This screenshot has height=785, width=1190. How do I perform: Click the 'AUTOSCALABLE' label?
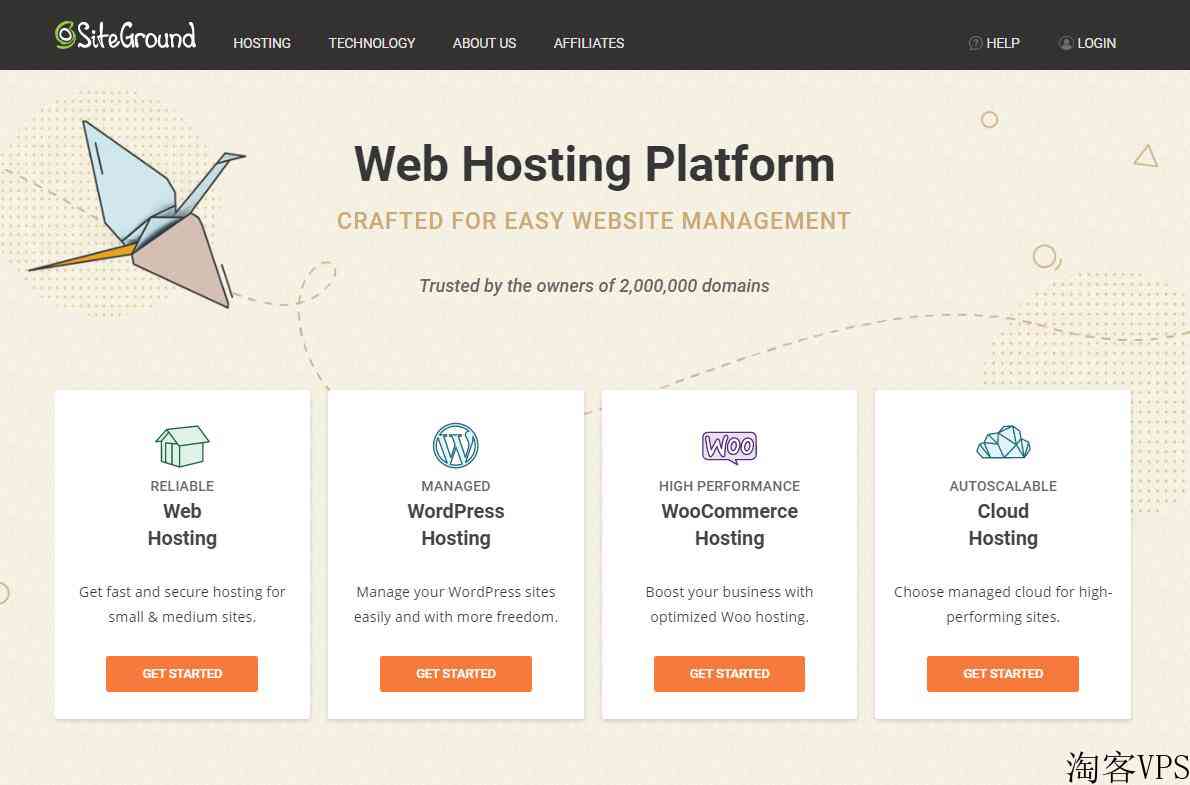click(1003, 486)
